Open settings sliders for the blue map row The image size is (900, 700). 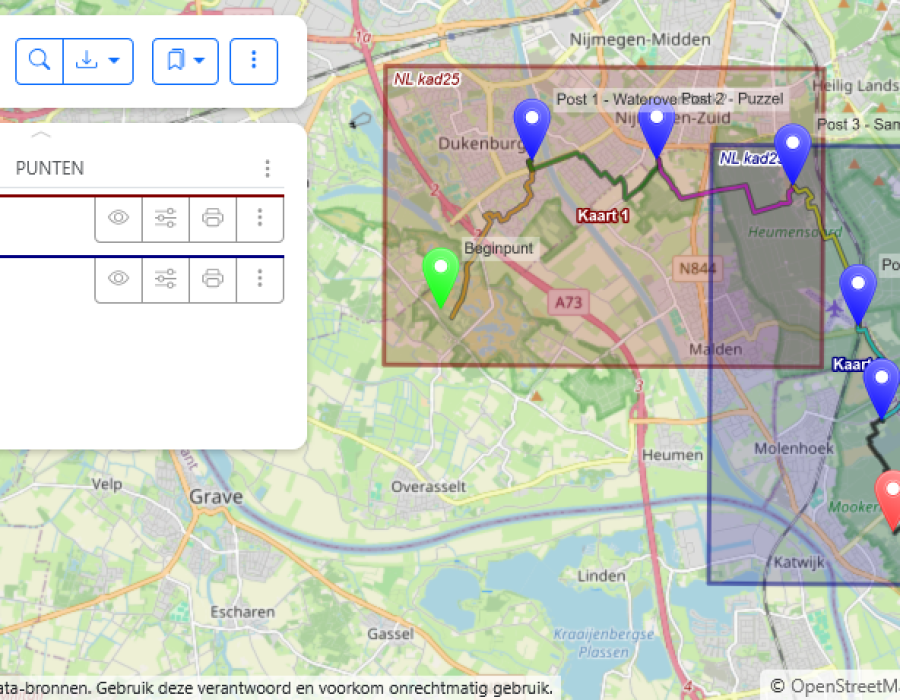click(x=165, y=279)
